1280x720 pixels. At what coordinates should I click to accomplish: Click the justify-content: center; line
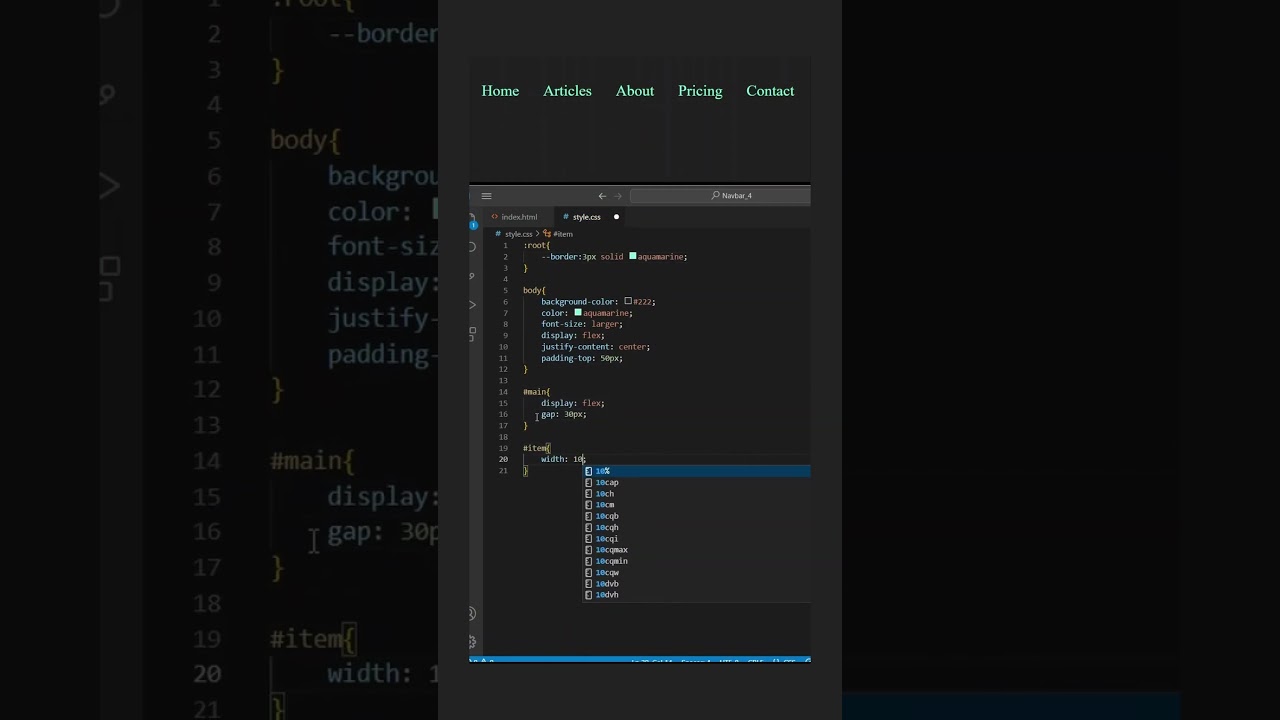[596, 347]
